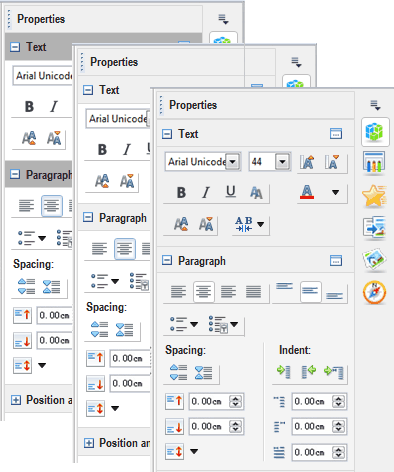Open sidebar settings menu in back panel
The image size is (394, 472).
coord(223,19)
